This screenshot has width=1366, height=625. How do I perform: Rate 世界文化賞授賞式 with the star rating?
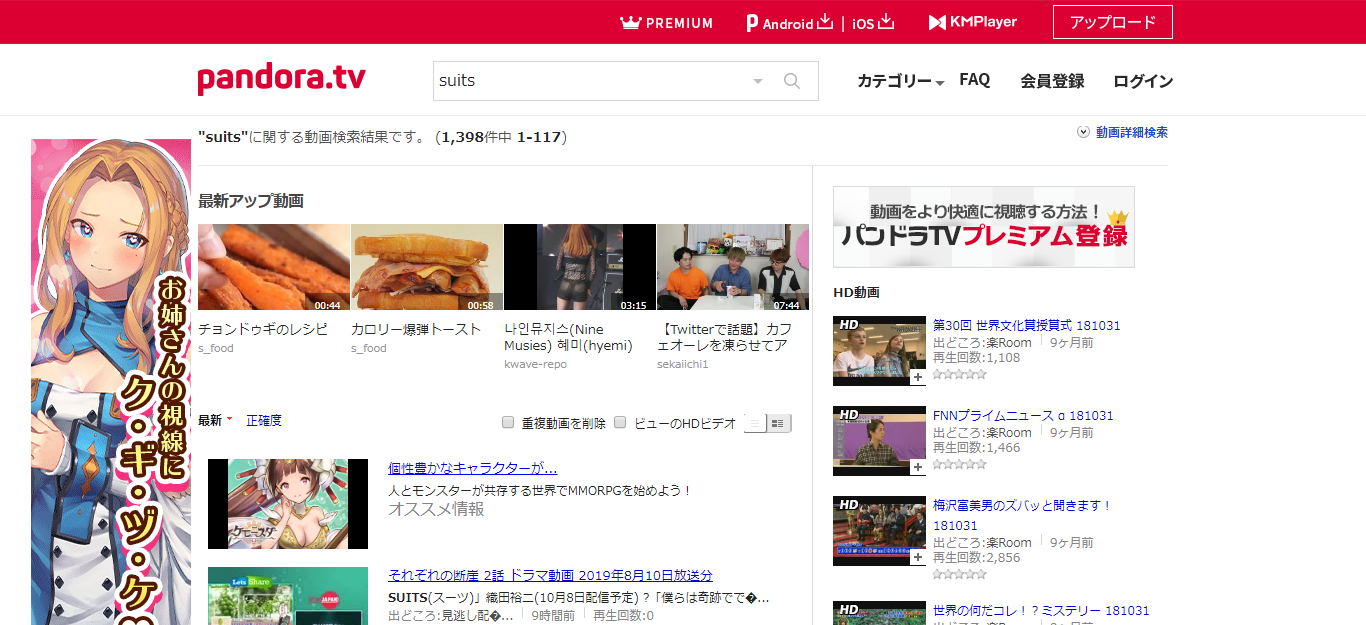pyautogui.click(x=960, y=374)
